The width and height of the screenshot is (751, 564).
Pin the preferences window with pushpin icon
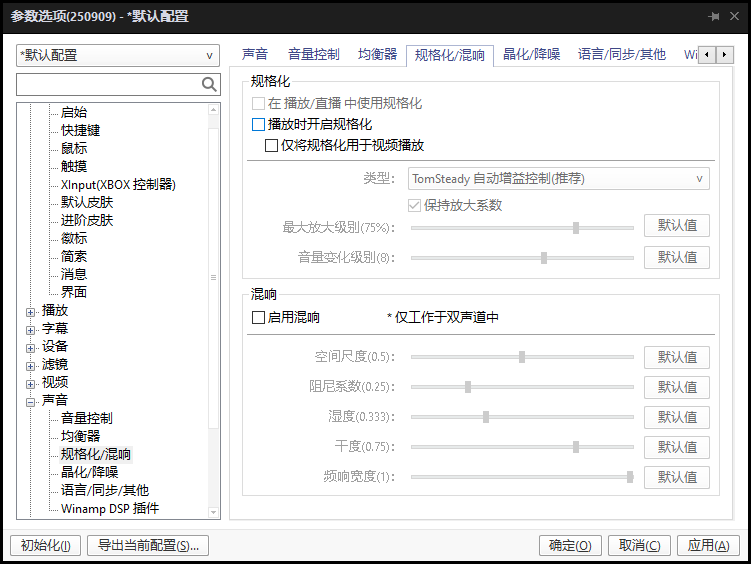click(714, 17)
